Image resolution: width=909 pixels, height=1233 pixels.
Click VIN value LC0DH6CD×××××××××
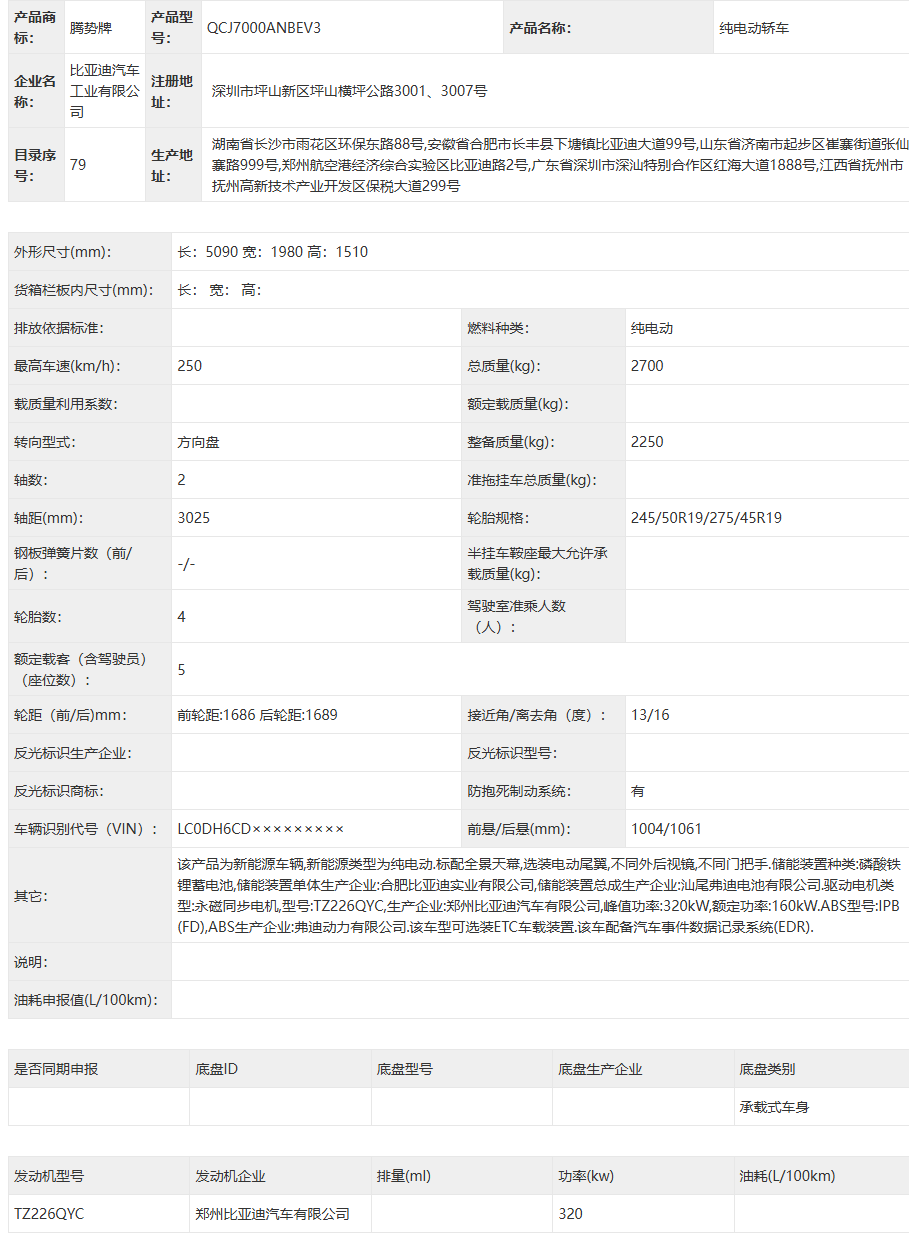pyautogui.click(x=260, y=829)
